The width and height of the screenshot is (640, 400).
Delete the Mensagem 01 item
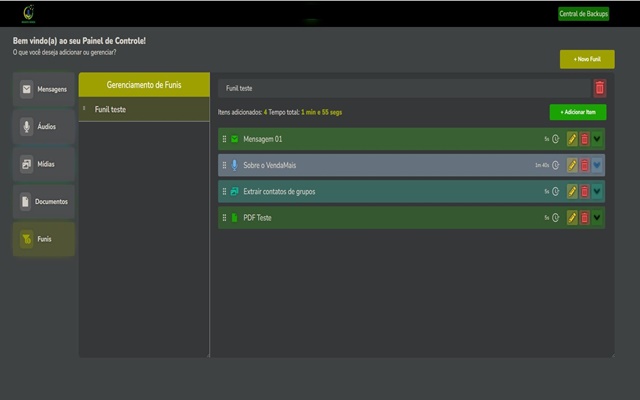pos(585,139)
